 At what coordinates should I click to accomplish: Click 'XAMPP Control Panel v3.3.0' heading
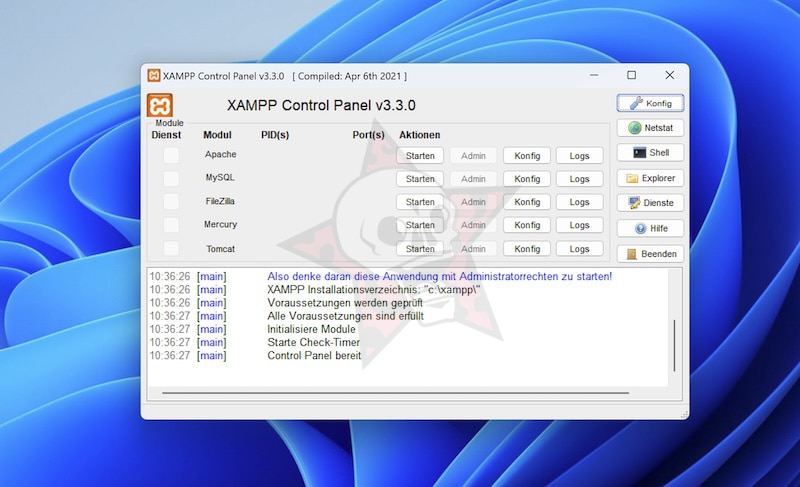[321, 105]
